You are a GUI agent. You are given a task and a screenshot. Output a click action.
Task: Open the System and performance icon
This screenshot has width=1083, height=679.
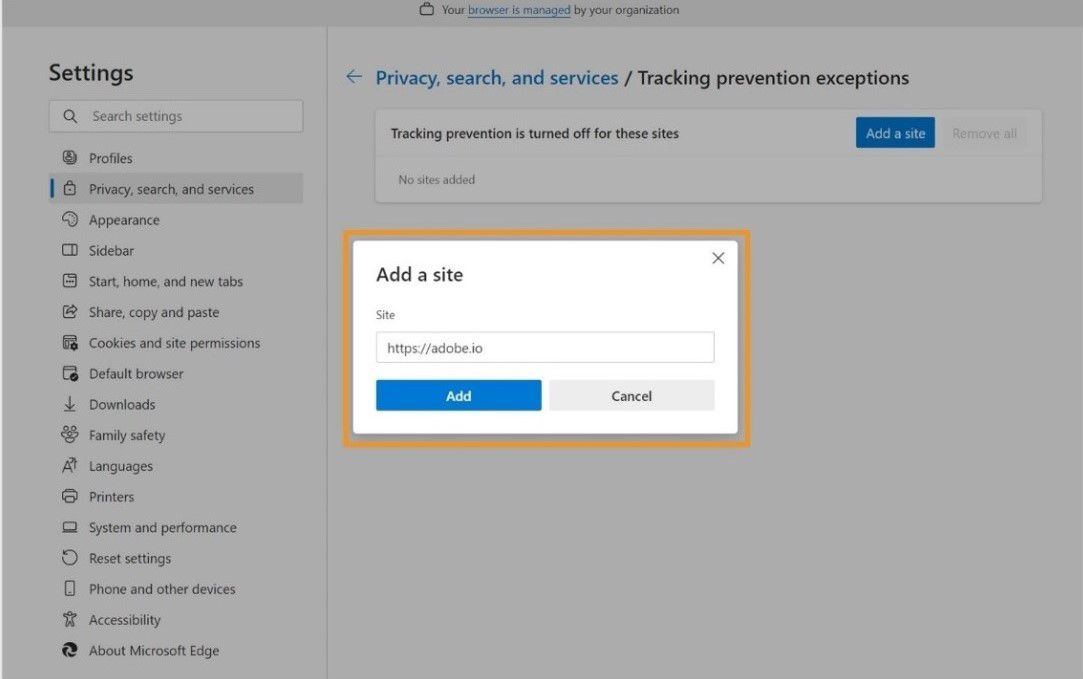[x=69, y=527]
